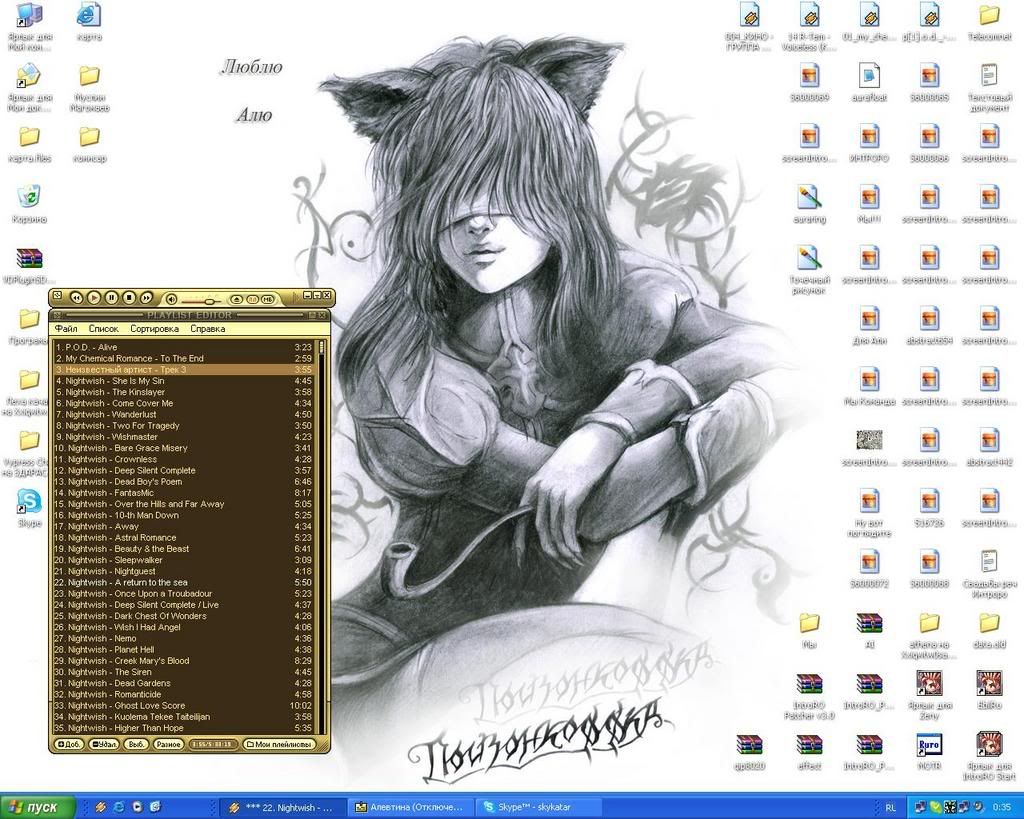Select the IntroRO Patcher v3.0 archive
The image size is (1024, 819).
809,695
